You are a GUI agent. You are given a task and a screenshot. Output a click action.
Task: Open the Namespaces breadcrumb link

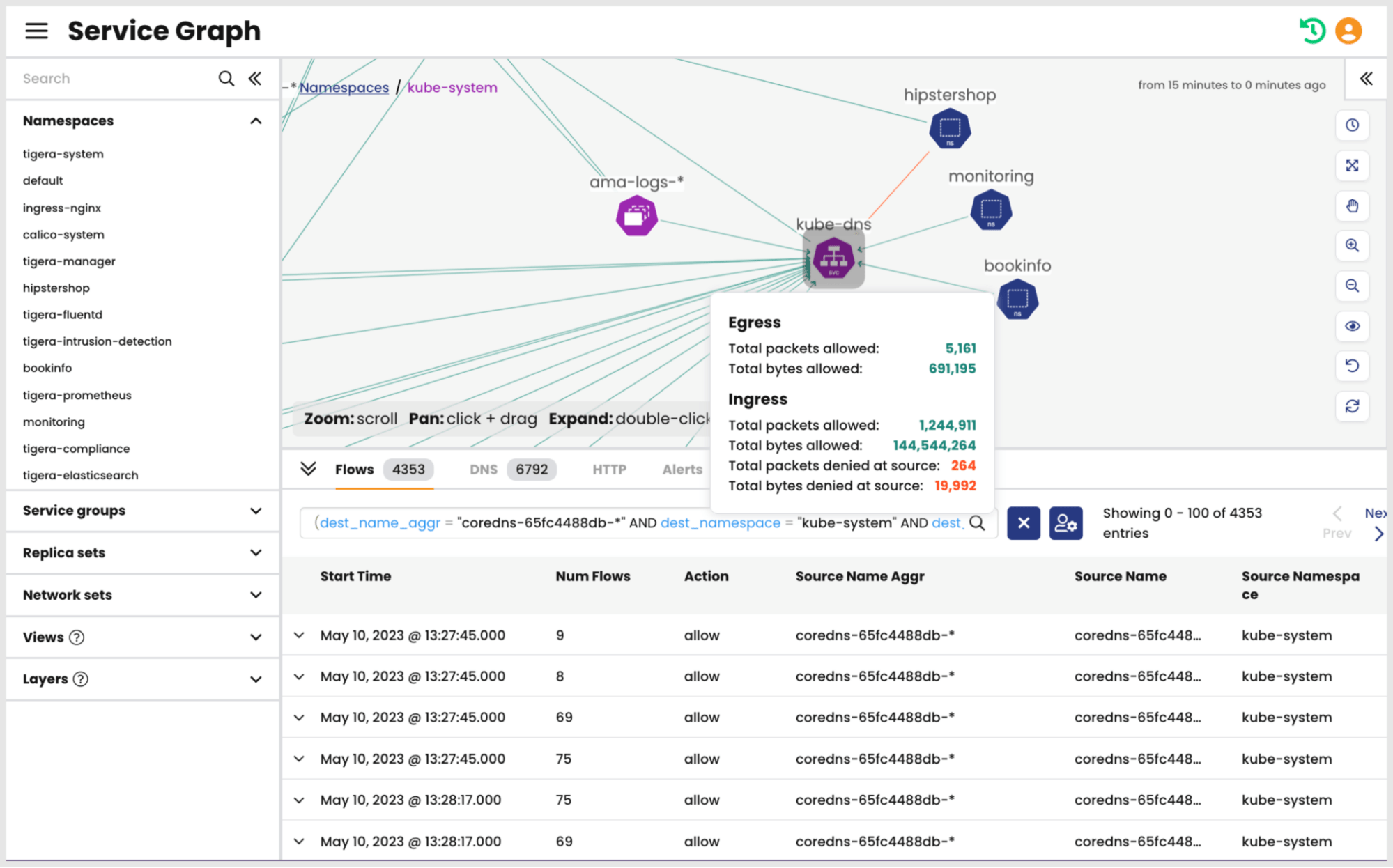344,88
